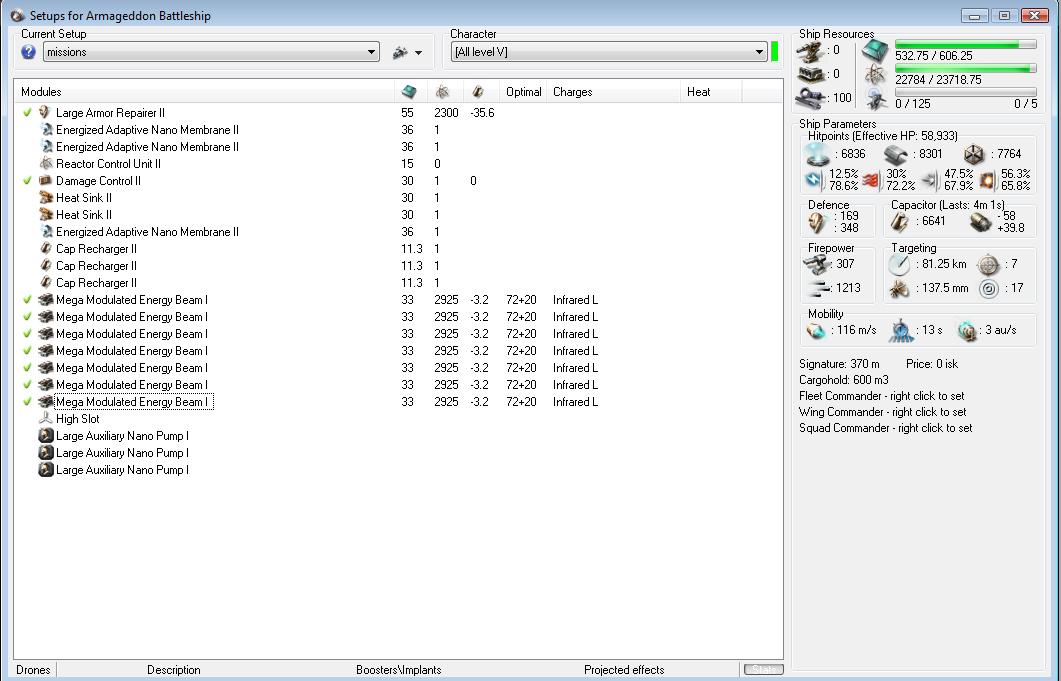Click the Reactor Control Unit II icon

45,163
